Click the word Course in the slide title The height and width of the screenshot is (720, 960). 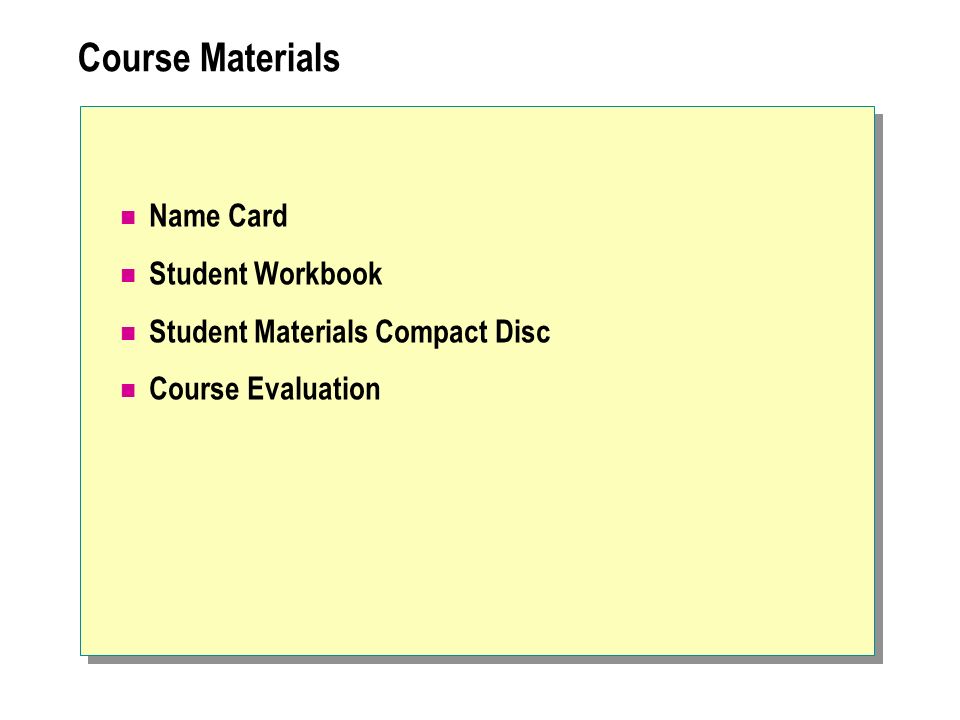134,58
